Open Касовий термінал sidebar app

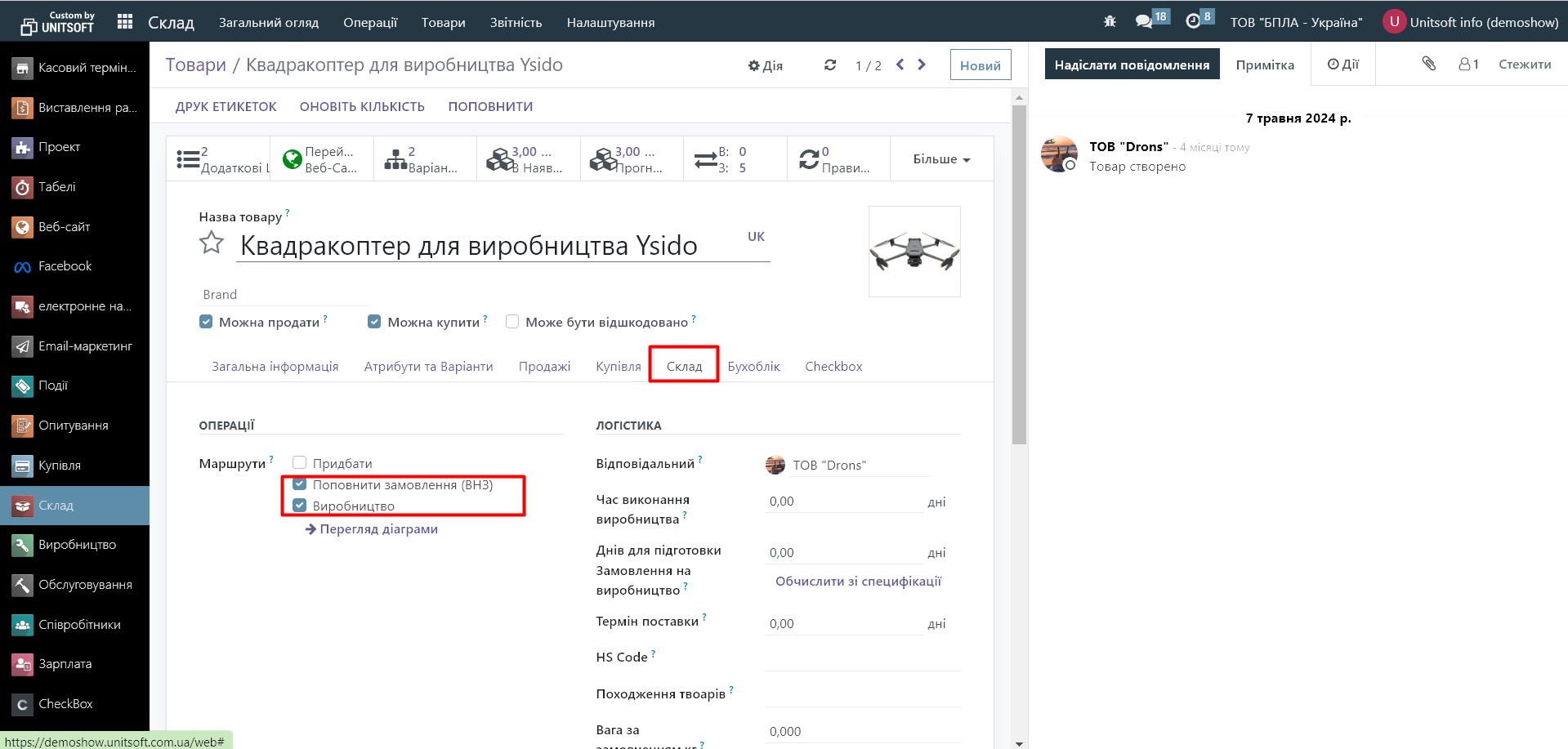click(74, 68)
